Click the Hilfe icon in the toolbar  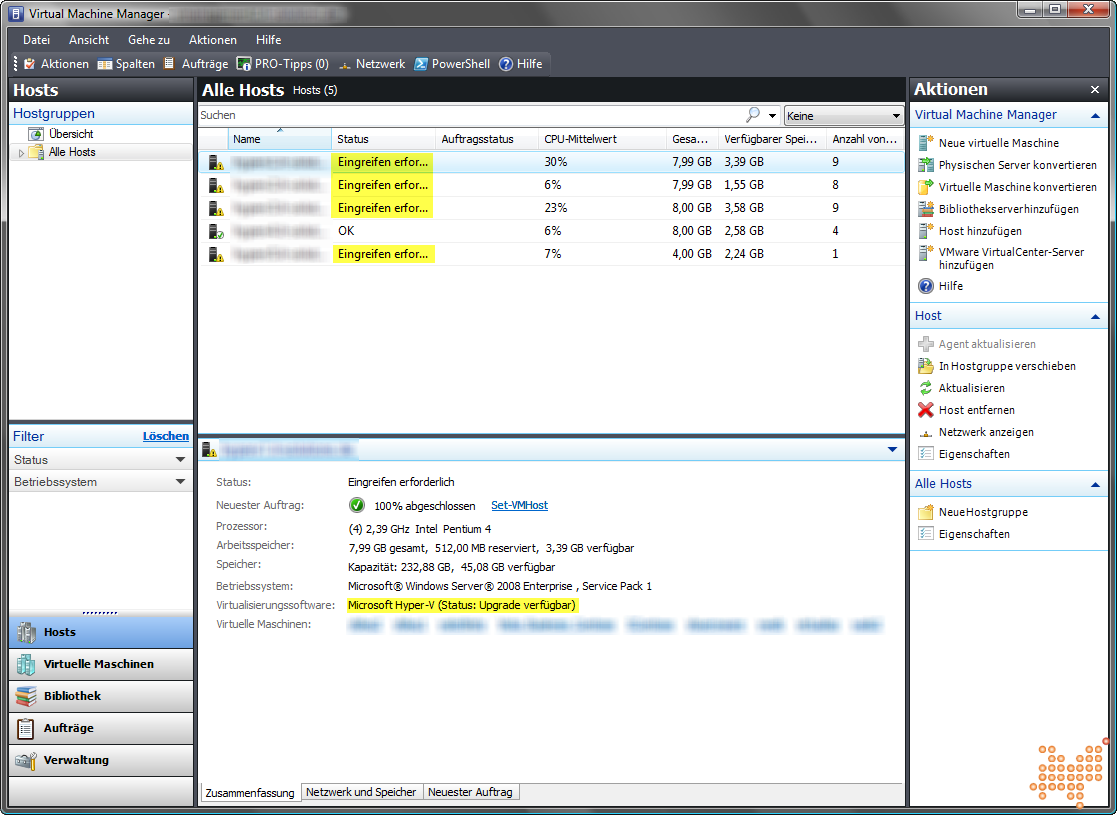pos(506,64)
